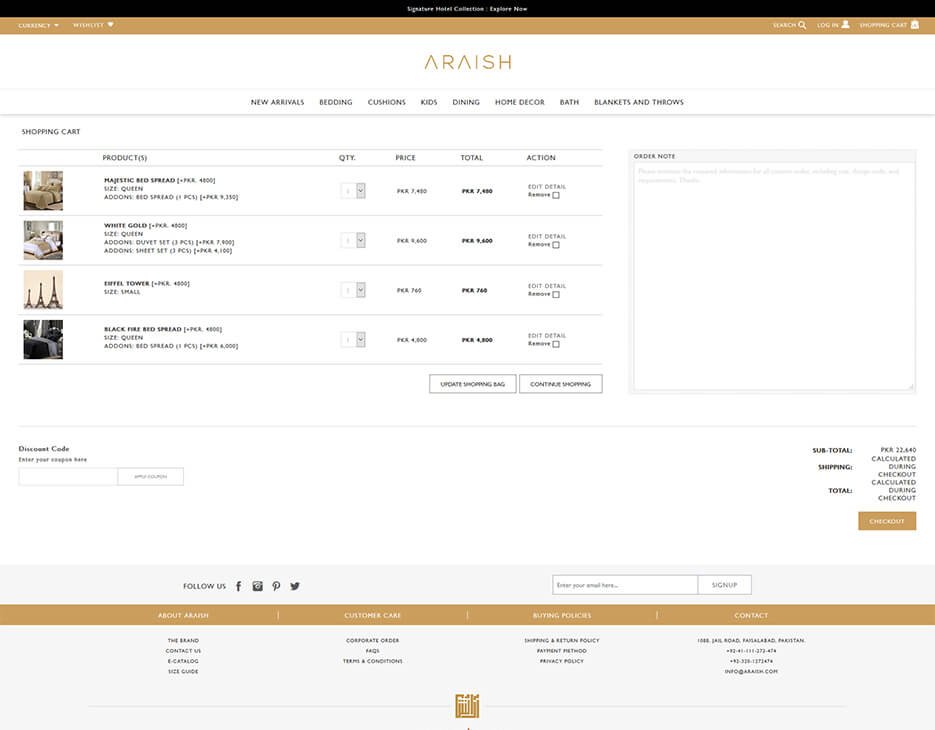This screenshot has width=935, height=730.
Task: Click the newsletter Signup button
Action: pos(725,585)
